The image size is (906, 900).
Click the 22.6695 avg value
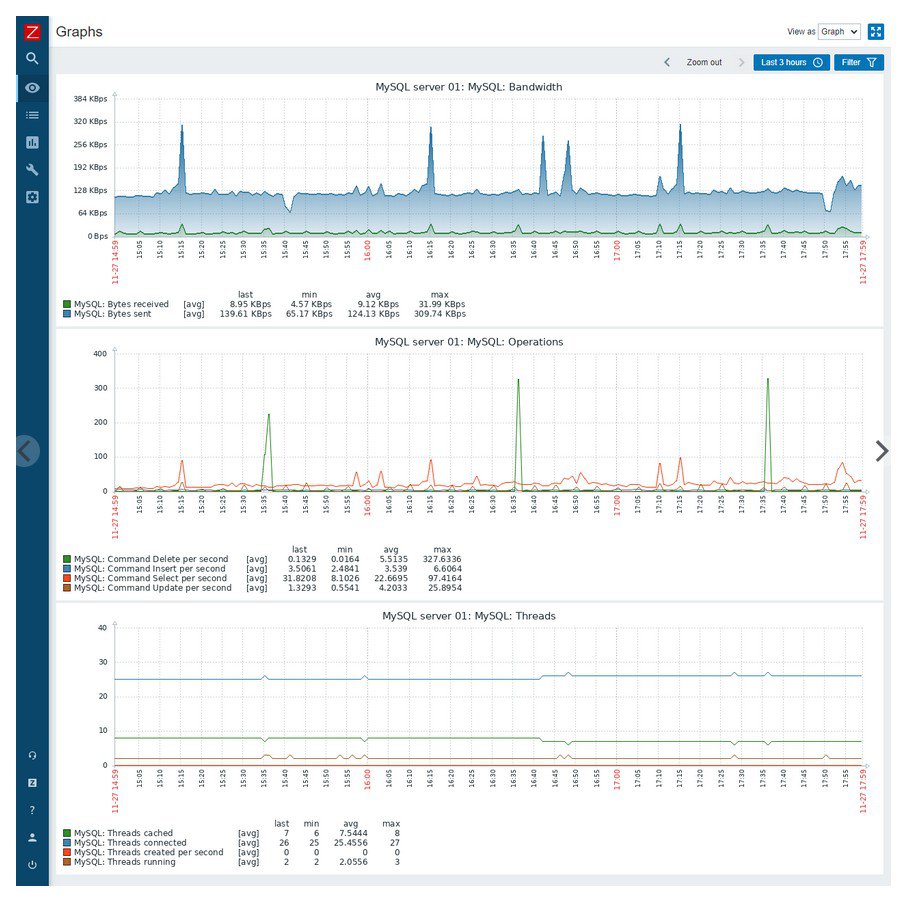click(391, 578)
